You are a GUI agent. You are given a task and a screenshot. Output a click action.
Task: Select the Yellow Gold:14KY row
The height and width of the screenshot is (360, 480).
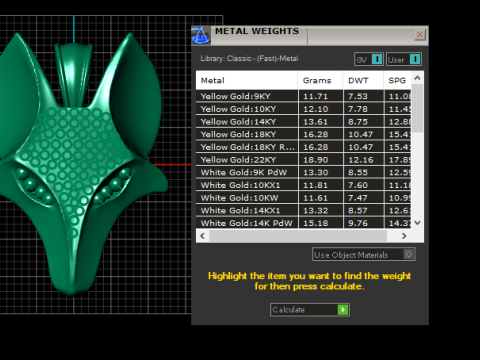click(303, 122)
